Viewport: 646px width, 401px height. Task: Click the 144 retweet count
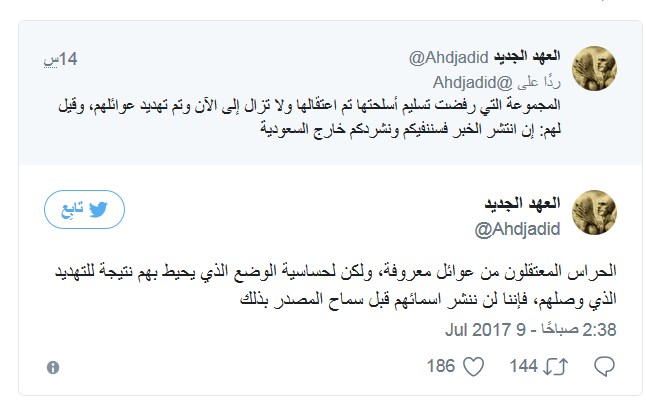[x=523, y=367]
